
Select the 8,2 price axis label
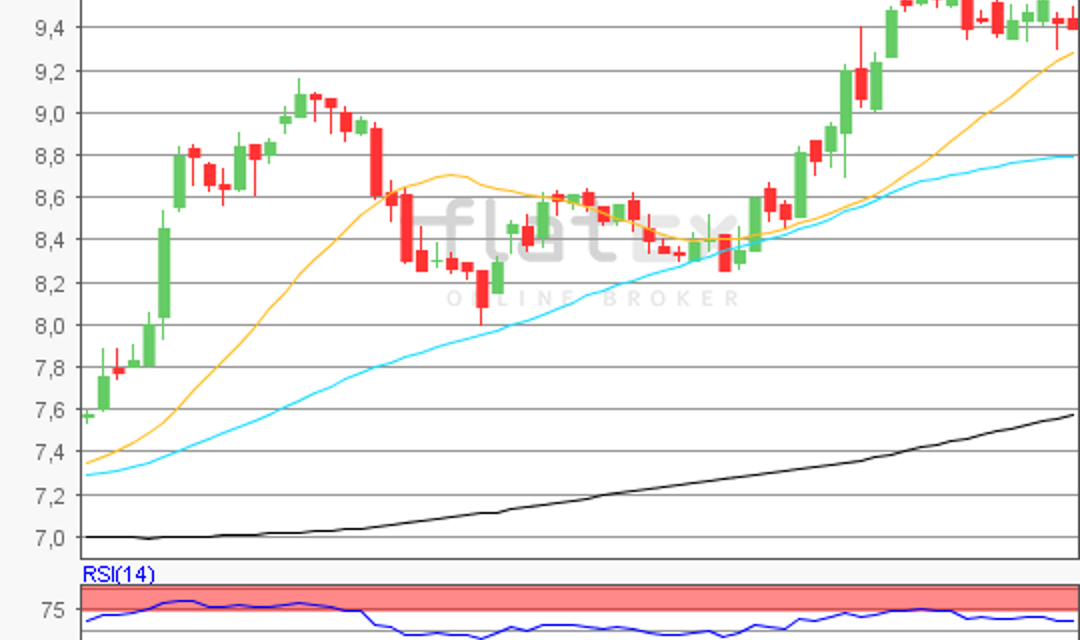[50, 284]
